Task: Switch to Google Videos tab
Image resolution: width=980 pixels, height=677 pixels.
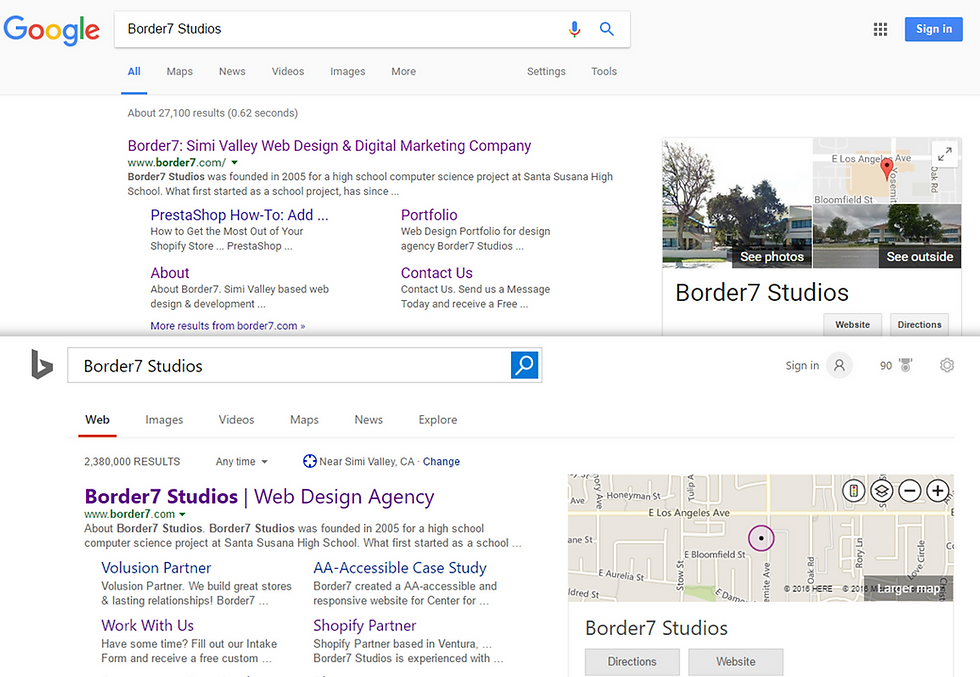Action: point(288,71)
